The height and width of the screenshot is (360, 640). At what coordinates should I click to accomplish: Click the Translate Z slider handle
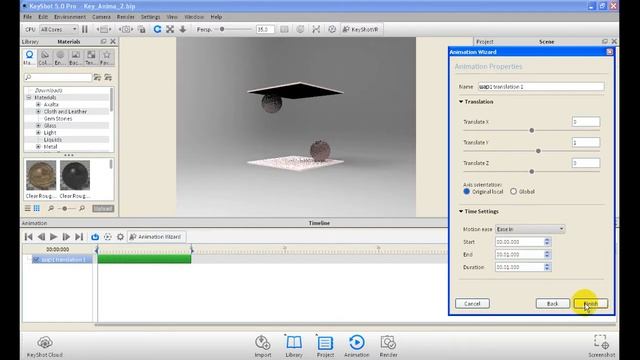531,172
